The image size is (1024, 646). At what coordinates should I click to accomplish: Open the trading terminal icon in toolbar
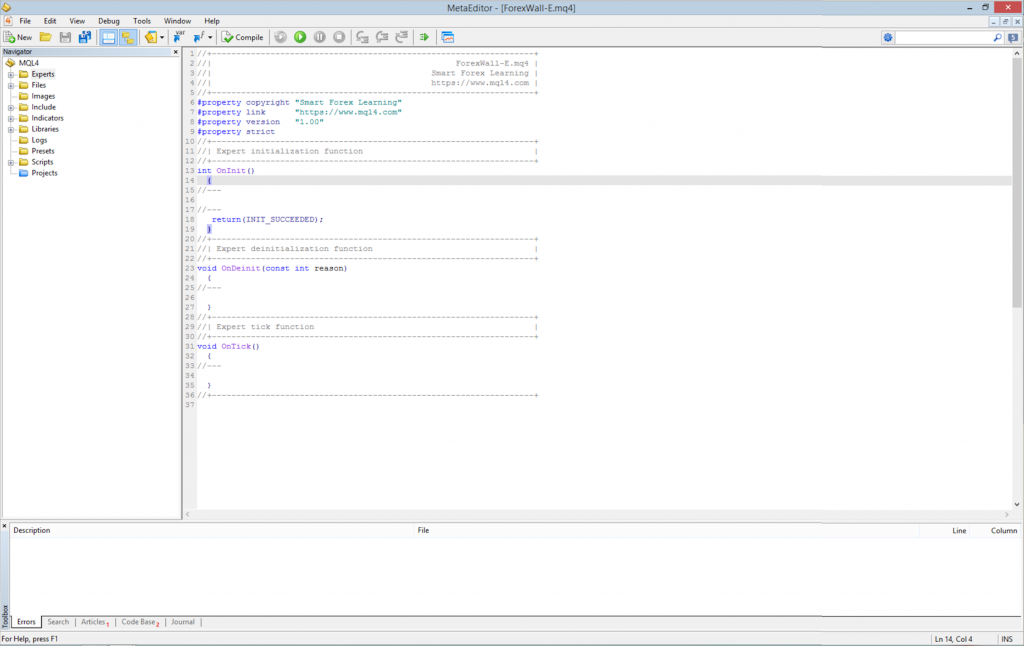[447, 37]
